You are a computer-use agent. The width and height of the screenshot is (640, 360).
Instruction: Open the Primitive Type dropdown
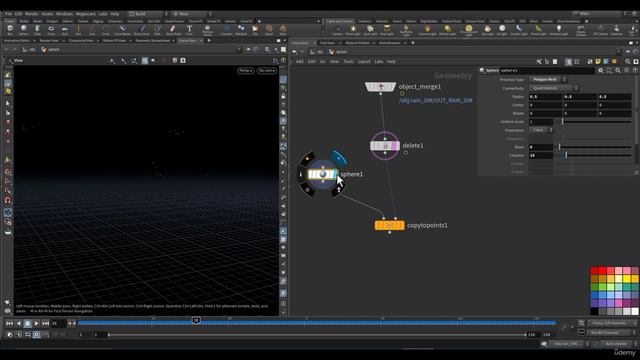click(x=548, y=80)
